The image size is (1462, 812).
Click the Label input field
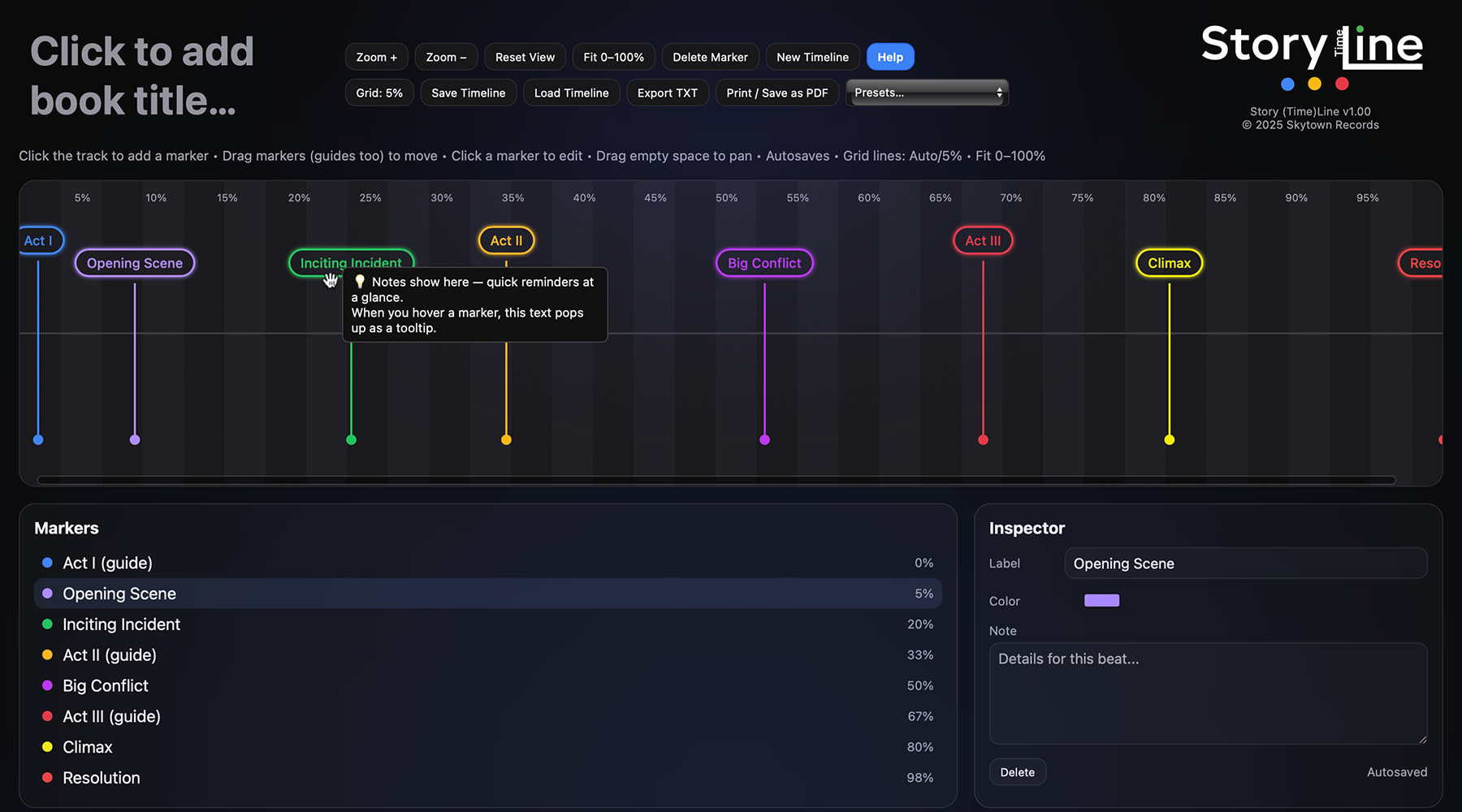(x=1244, y=564)
